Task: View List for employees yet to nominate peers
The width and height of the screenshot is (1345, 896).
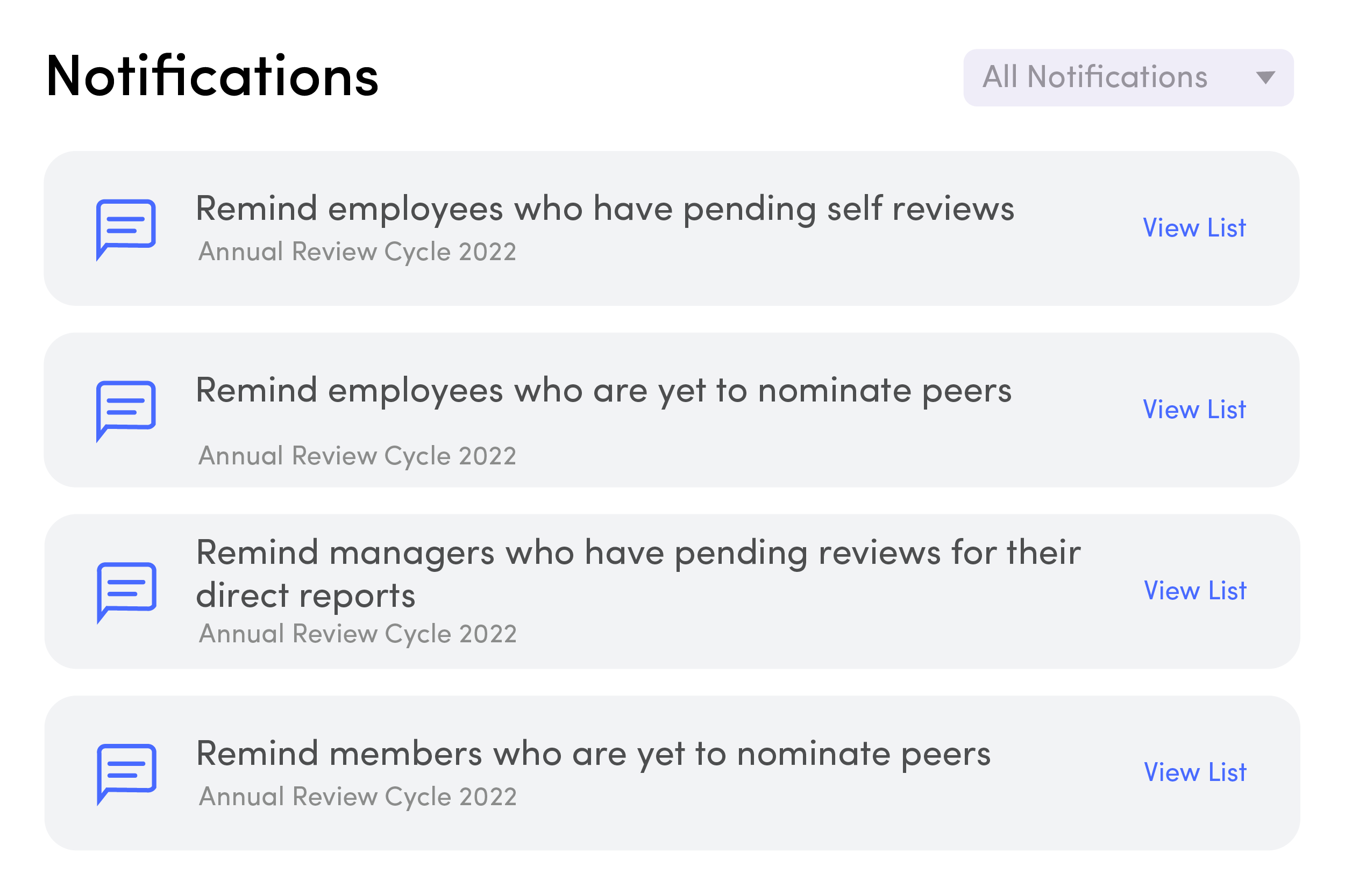Action: pyautogui.click(x=1193, y=410)
